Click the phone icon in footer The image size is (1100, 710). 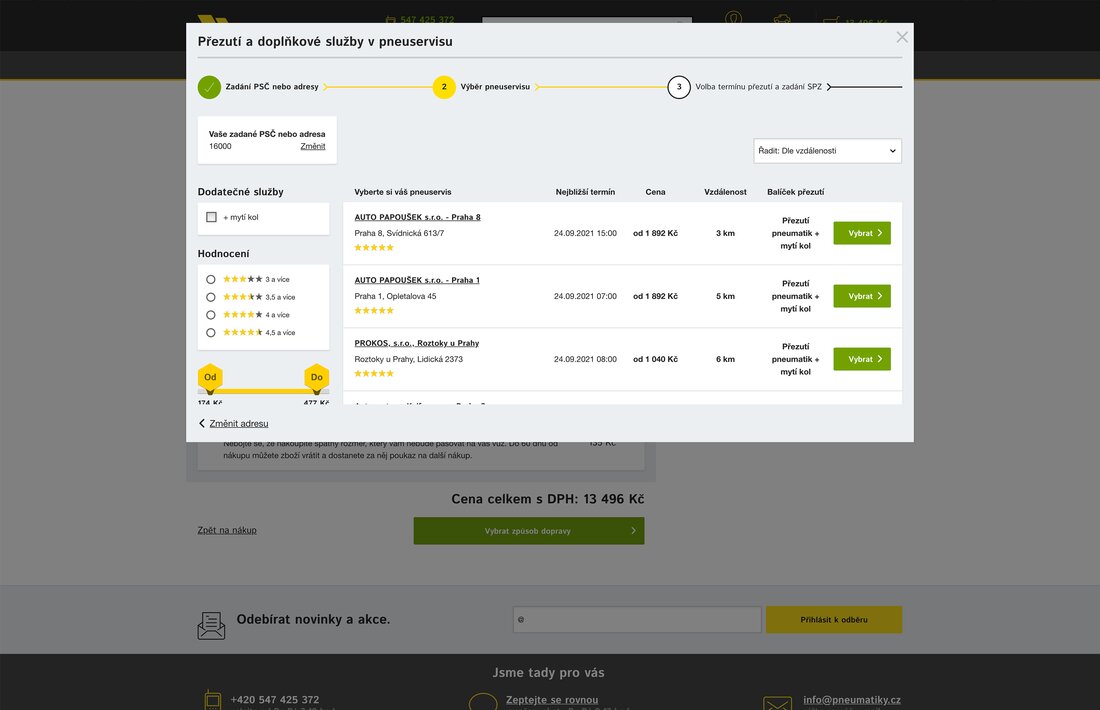click(x=212, y=700)
